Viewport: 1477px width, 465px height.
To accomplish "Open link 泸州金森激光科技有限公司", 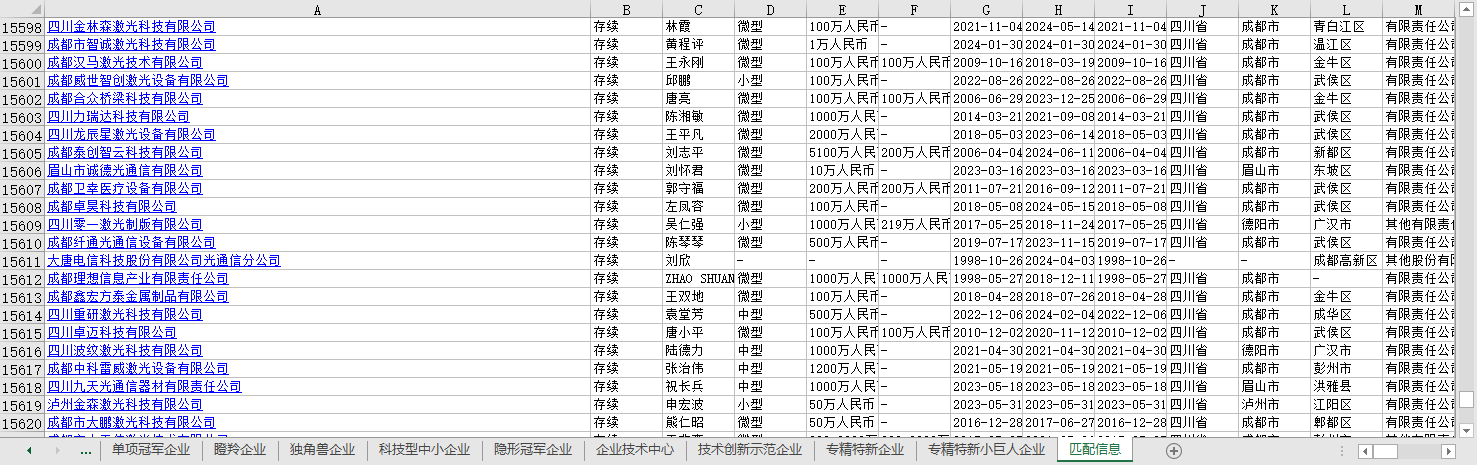I will point(125,405).
